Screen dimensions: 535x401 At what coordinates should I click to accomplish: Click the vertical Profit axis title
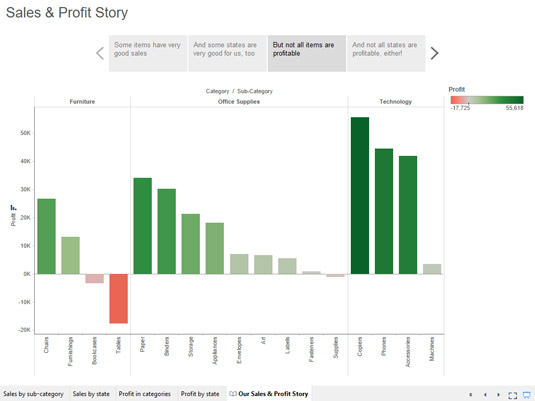(x=13, y=219)
